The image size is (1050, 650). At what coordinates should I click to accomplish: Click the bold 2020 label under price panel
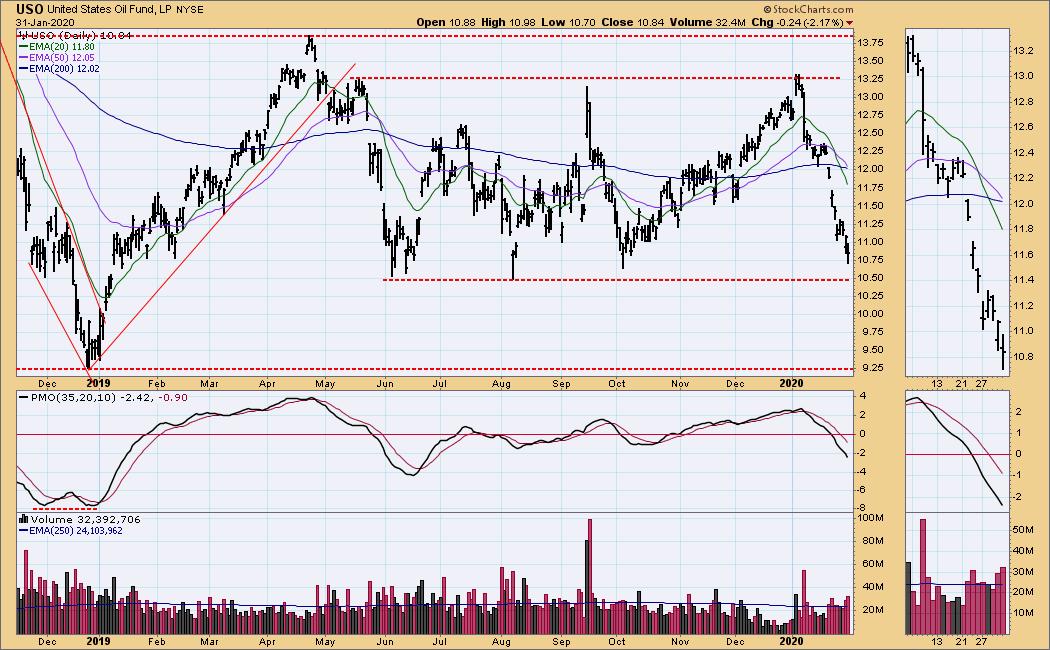pyautogui.click(x=792, y=384)
